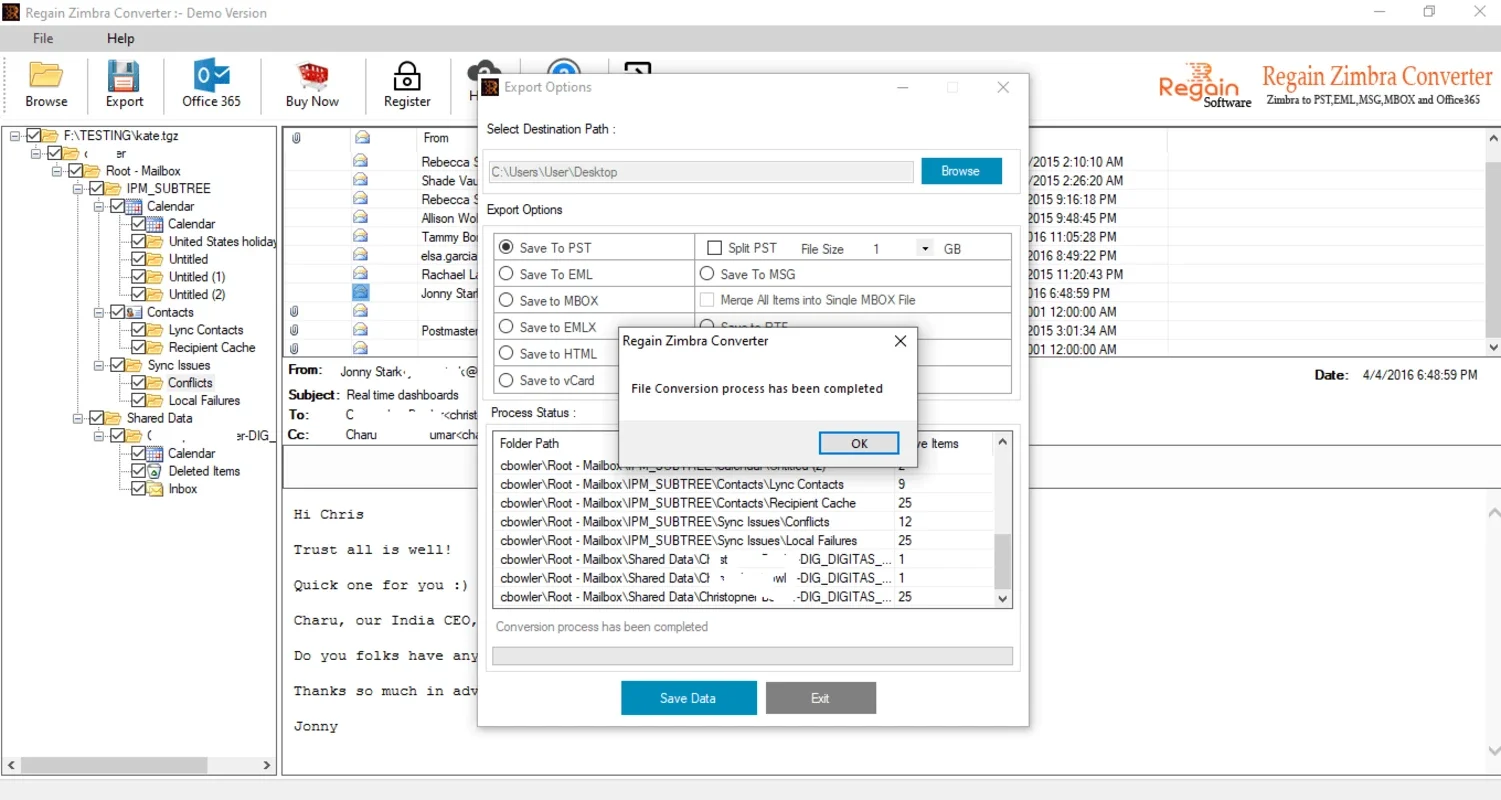Click the envelope icon in Allison row
Viewport: 1501px width, 800px height.
[361, 217]
